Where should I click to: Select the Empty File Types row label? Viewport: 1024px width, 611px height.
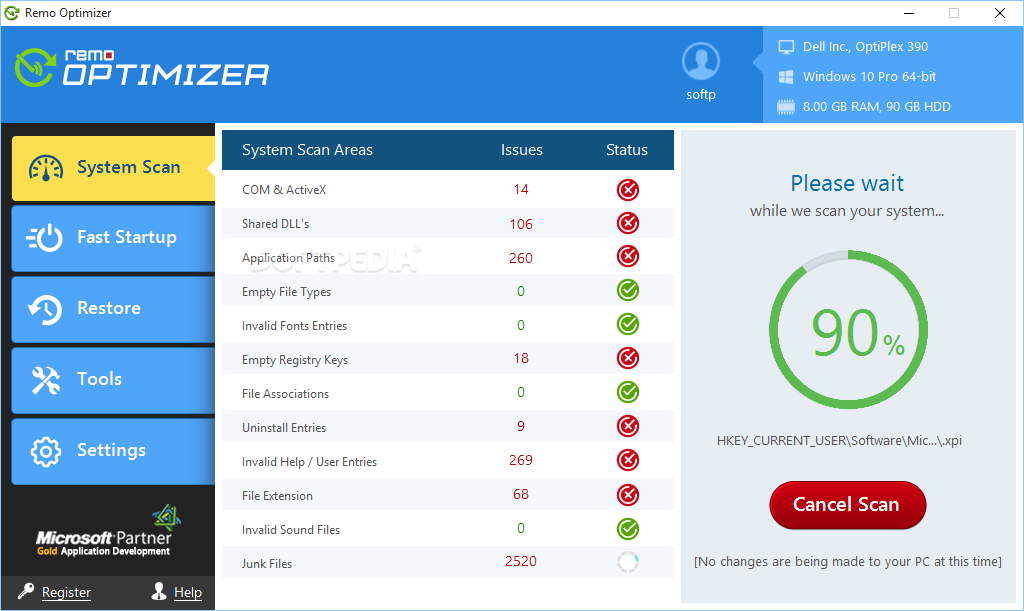(286, 292)
